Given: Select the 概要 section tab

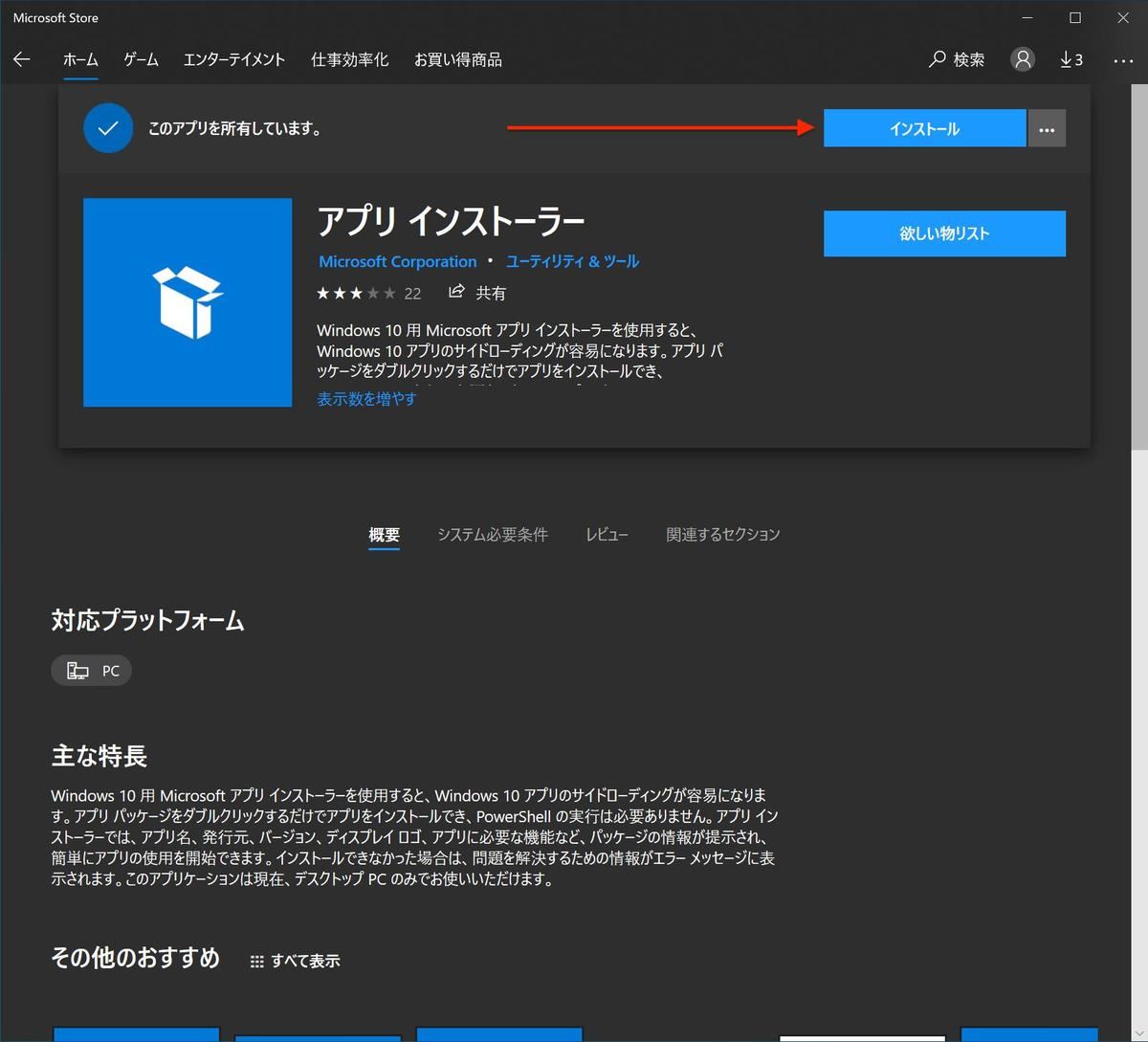Looking at the screenshot, I should pyautogui.click(x=385, y=535).
